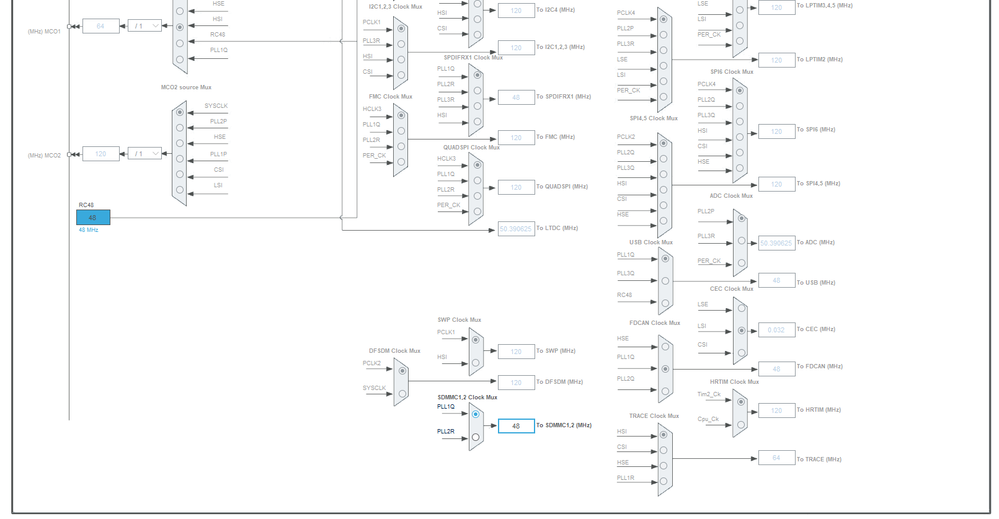Select Cpu_Ck in HRTIM Clock Mux
Viewport: 999px width, 519px height.
click(x=740, y=425)
